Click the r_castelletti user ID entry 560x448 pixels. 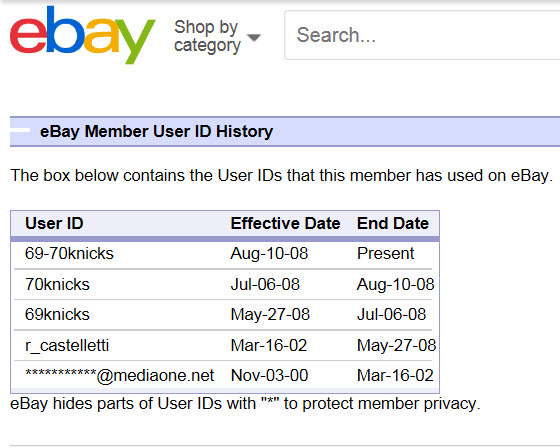[67, 345]
